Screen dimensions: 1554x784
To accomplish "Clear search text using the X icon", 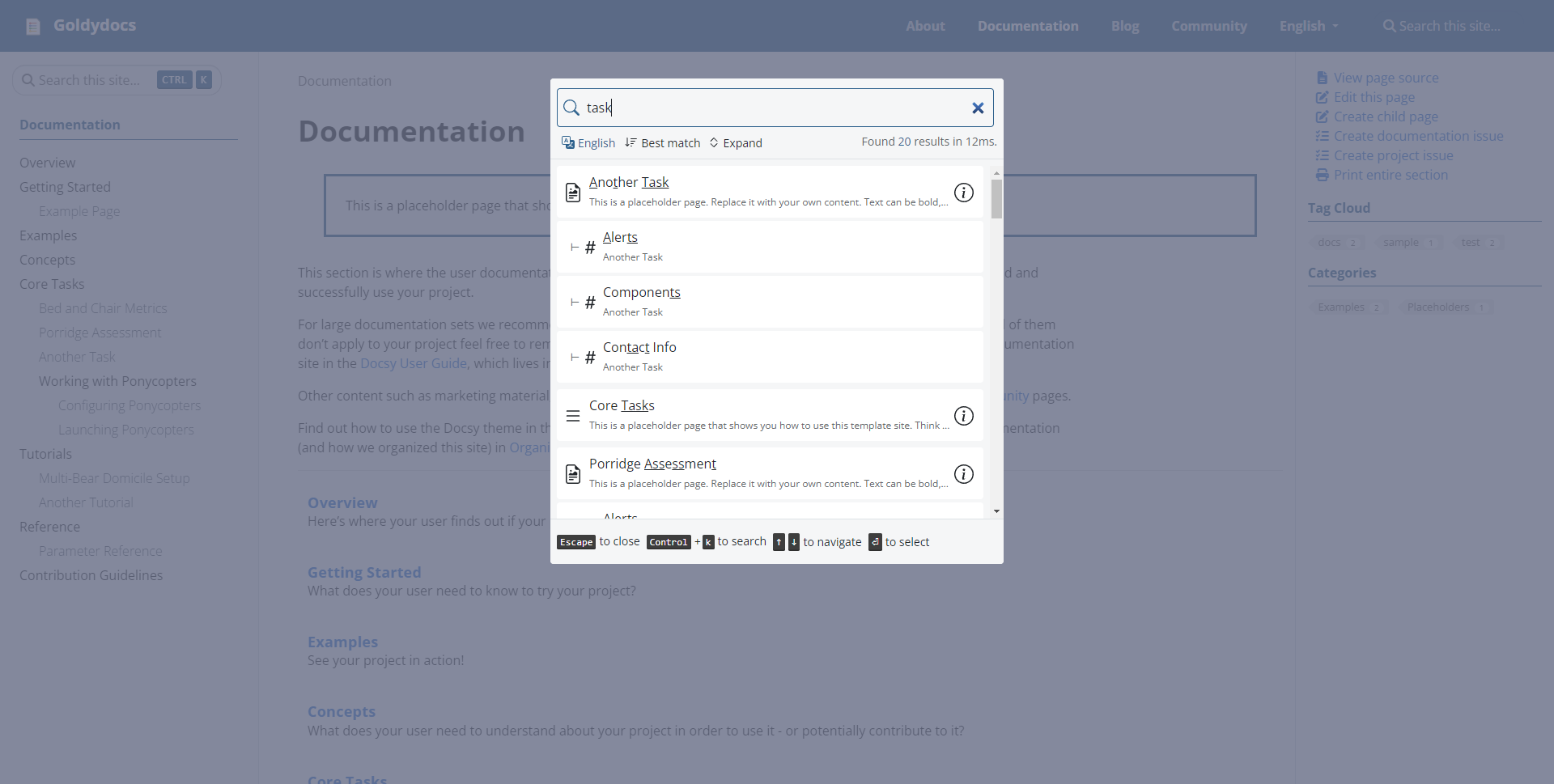I will pyautogui.click(x=978, y=108).
